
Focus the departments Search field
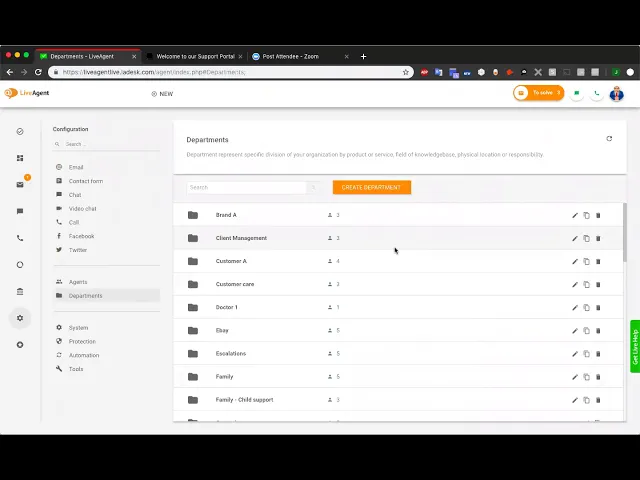click(247, 187)
